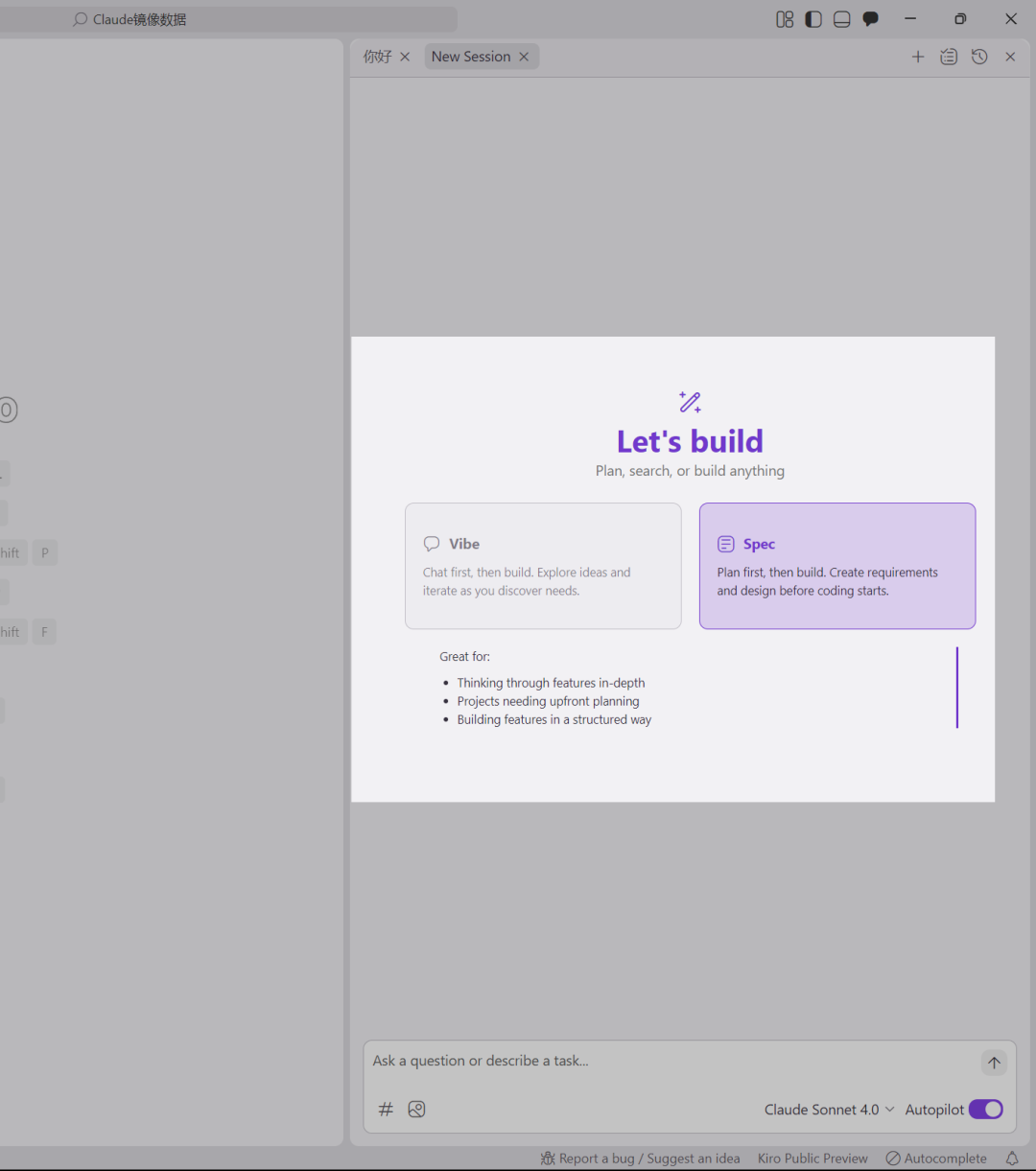Screen dimensions: 1036x1171
Task: Close the New Session tab
Action: 524,57
